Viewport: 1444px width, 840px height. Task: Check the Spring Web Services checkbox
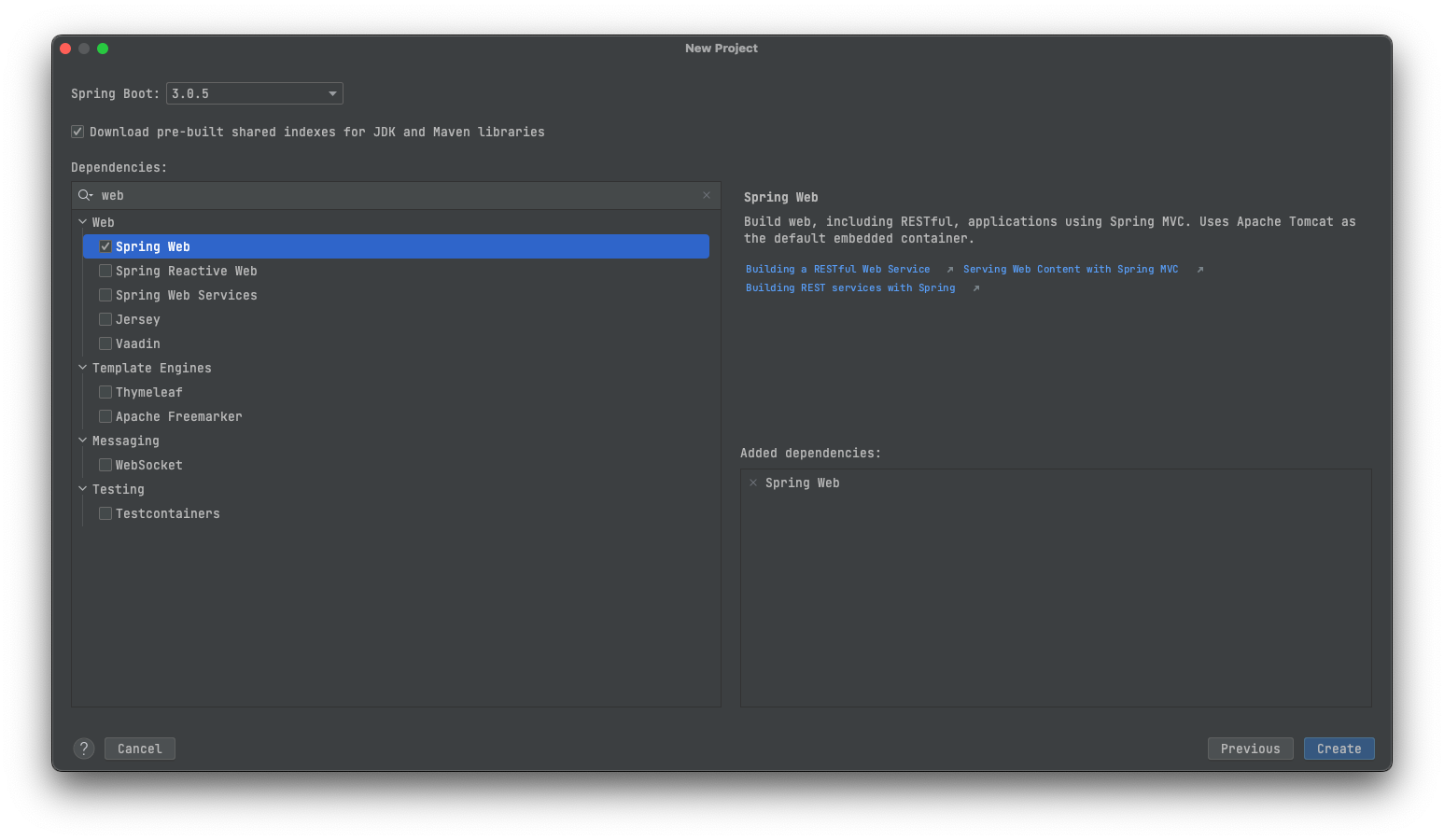click(105, 295)
